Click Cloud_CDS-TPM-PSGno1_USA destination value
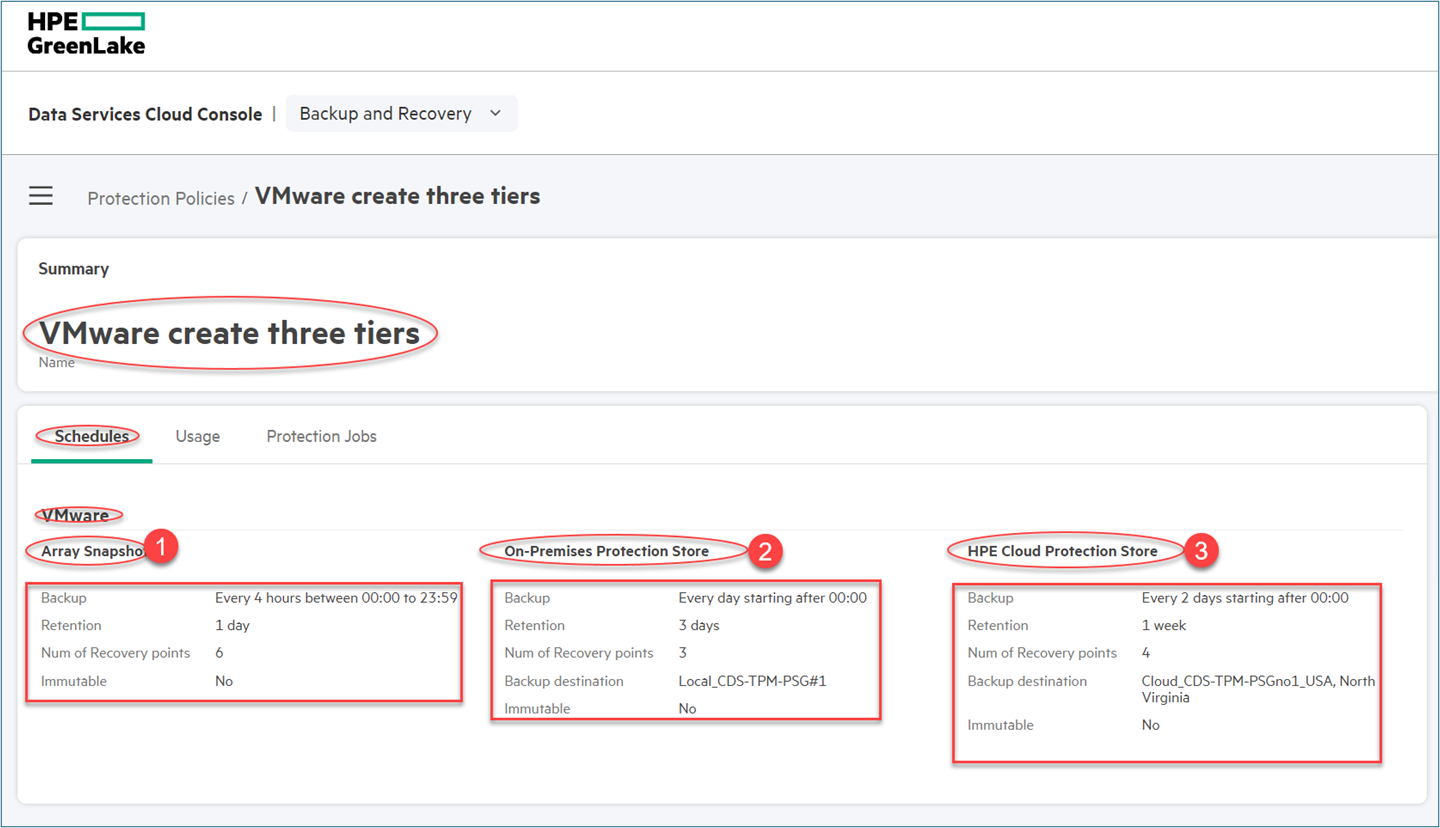The width and height of the screenshot is (1440, 828). point(1258,689)
